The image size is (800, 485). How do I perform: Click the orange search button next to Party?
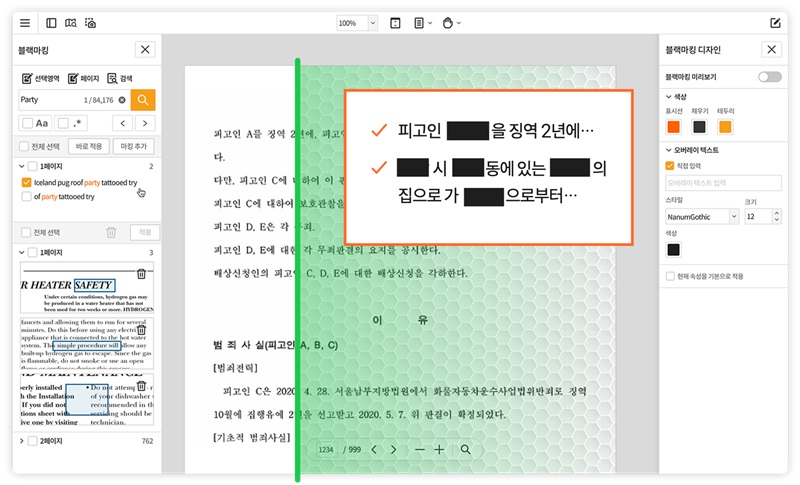[144, 99]
